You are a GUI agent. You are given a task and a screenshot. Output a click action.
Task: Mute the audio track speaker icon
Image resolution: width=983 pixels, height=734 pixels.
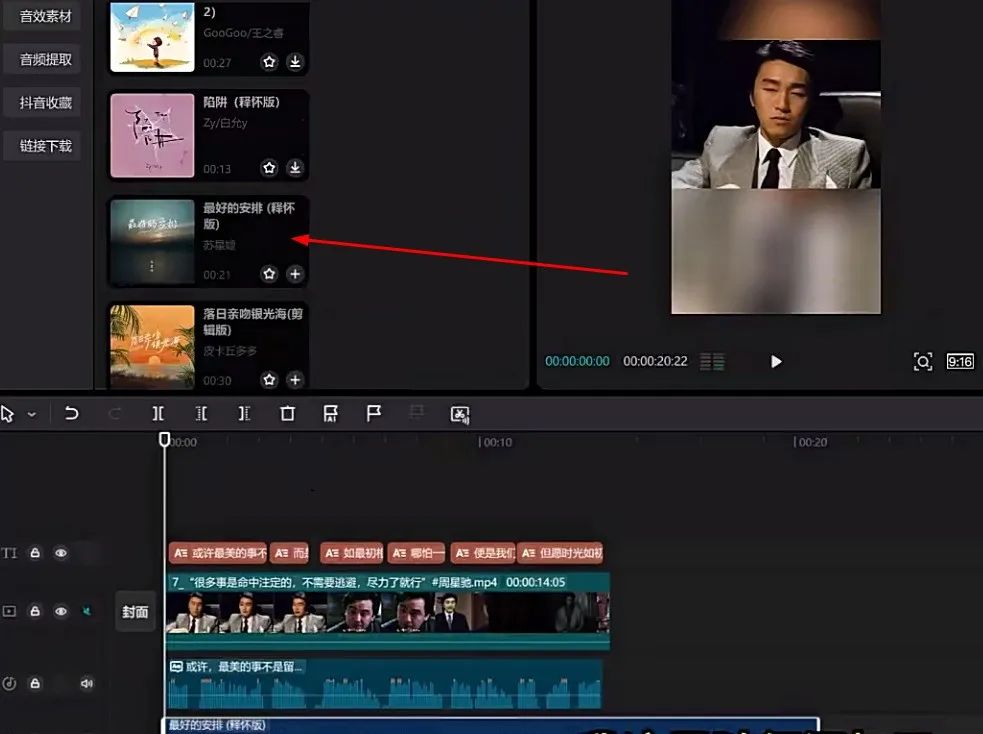85,682
